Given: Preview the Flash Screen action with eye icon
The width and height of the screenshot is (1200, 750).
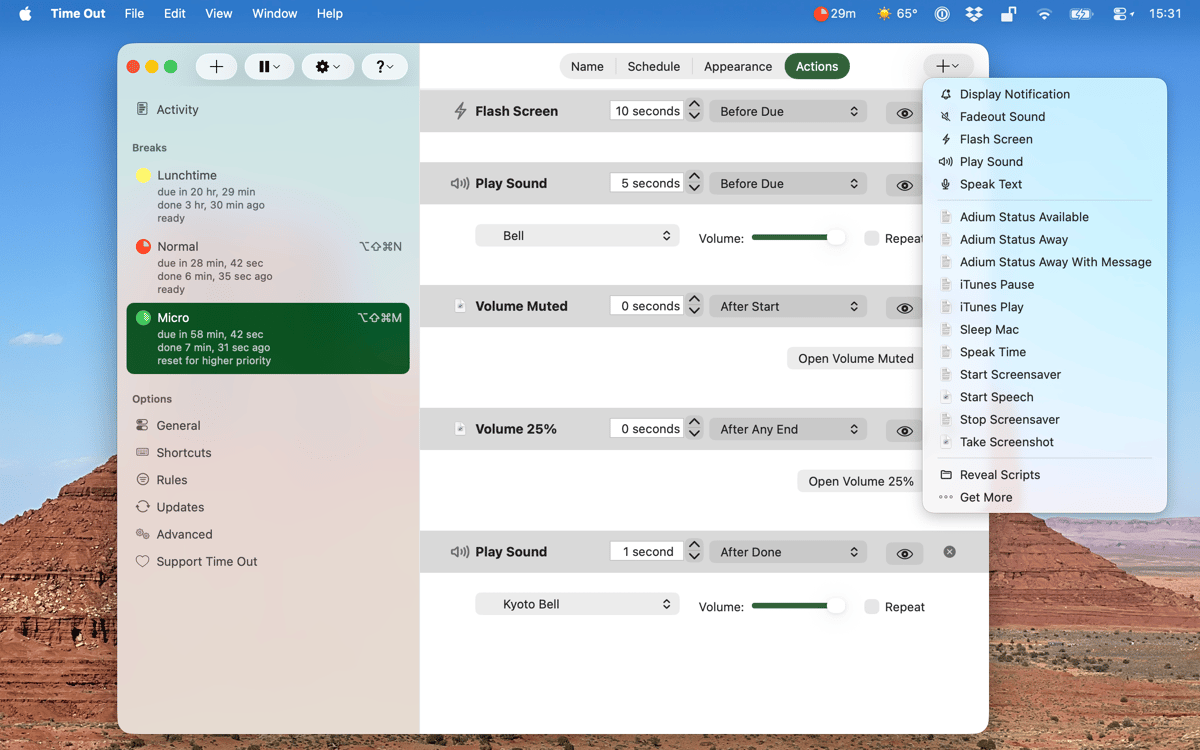Looking at the screenshot, I should point(904,113).
